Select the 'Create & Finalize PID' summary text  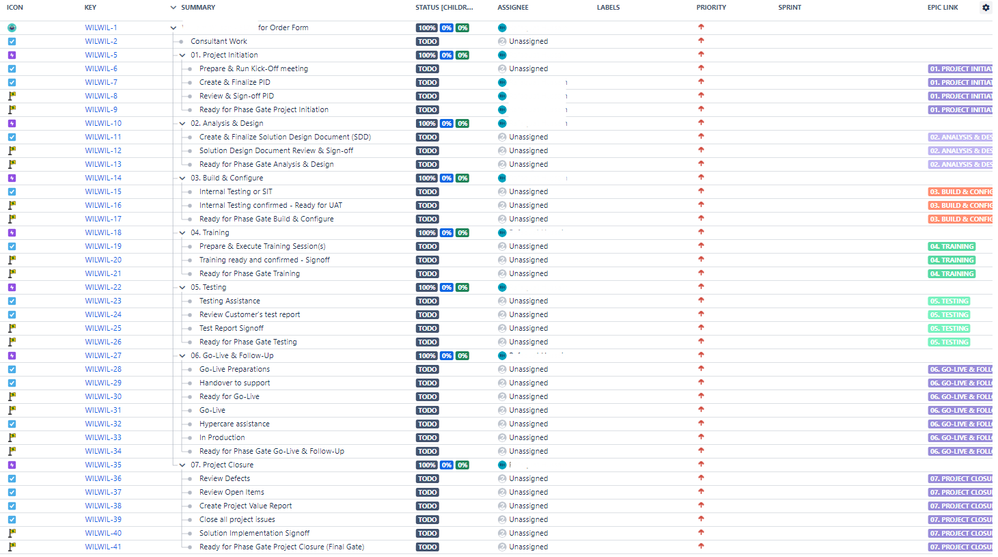tap(235, 83)
